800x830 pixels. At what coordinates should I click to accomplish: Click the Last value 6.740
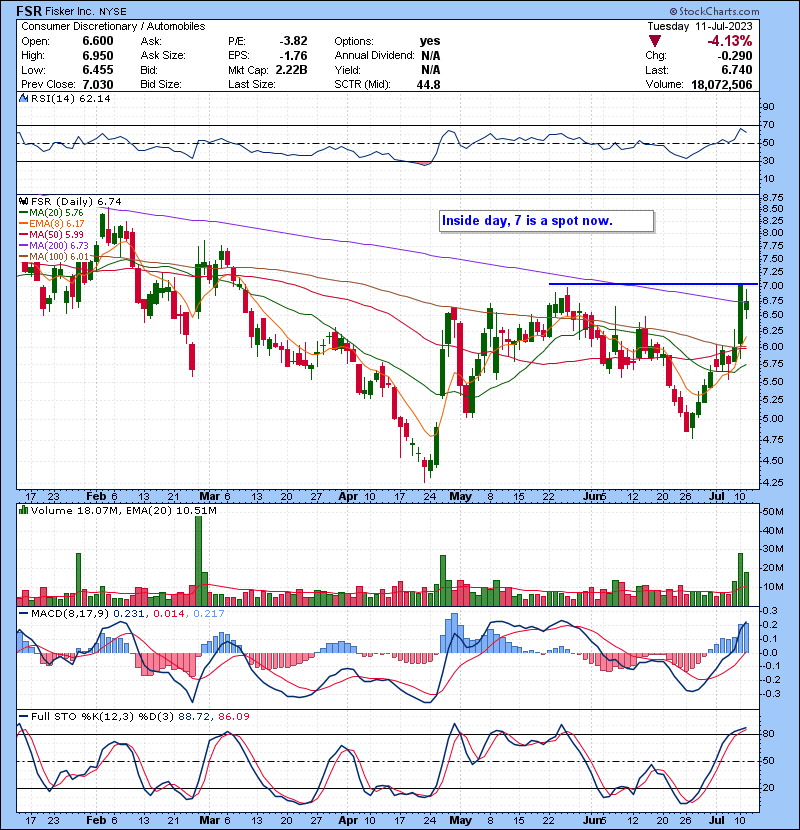736,70
